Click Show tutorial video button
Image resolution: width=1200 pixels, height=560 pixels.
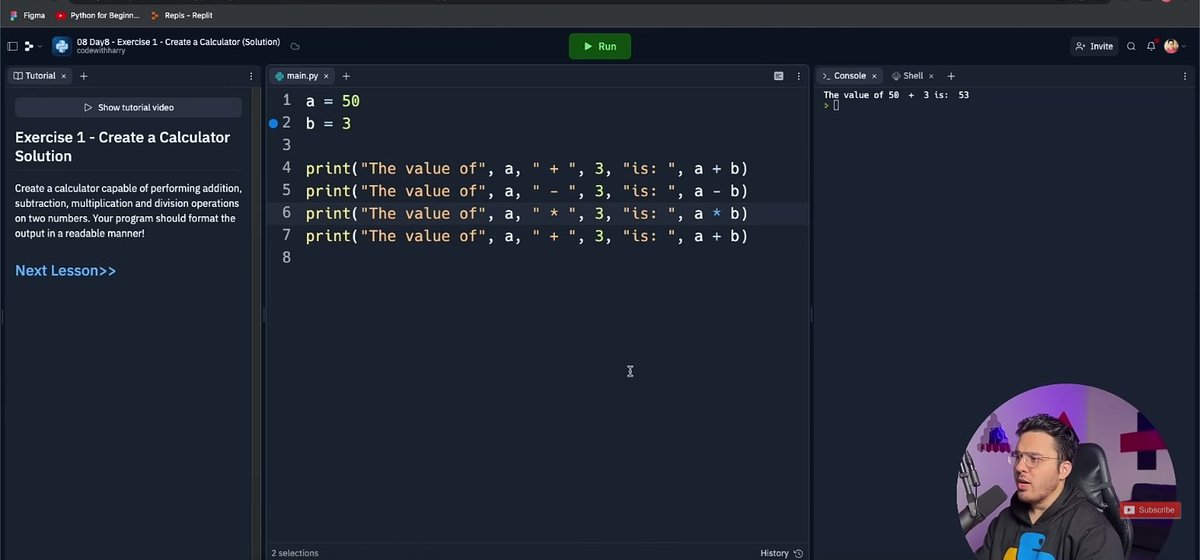click(129, 107)
